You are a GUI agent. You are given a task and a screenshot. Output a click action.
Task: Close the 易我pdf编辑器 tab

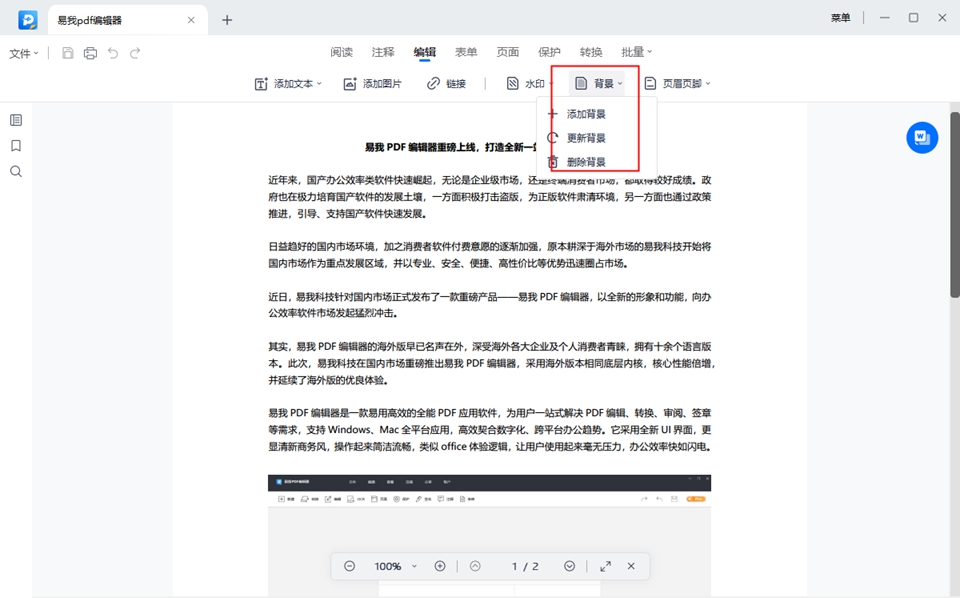point(191,20)
